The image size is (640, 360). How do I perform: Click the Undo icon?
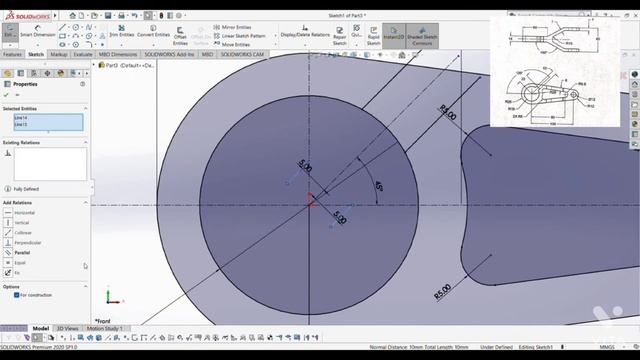(134, 16)
